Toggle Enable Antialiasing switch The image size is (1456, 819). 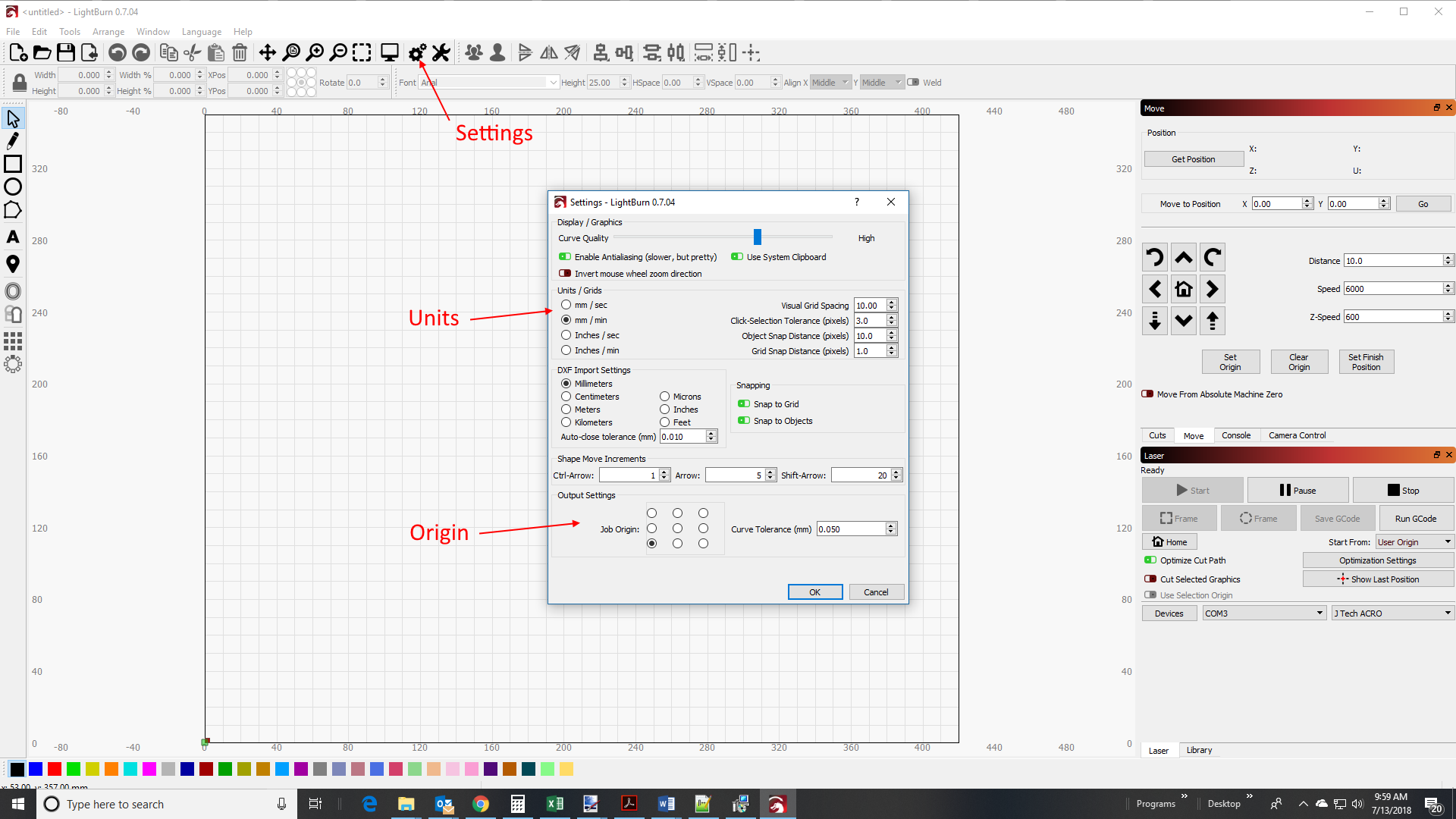565,257
